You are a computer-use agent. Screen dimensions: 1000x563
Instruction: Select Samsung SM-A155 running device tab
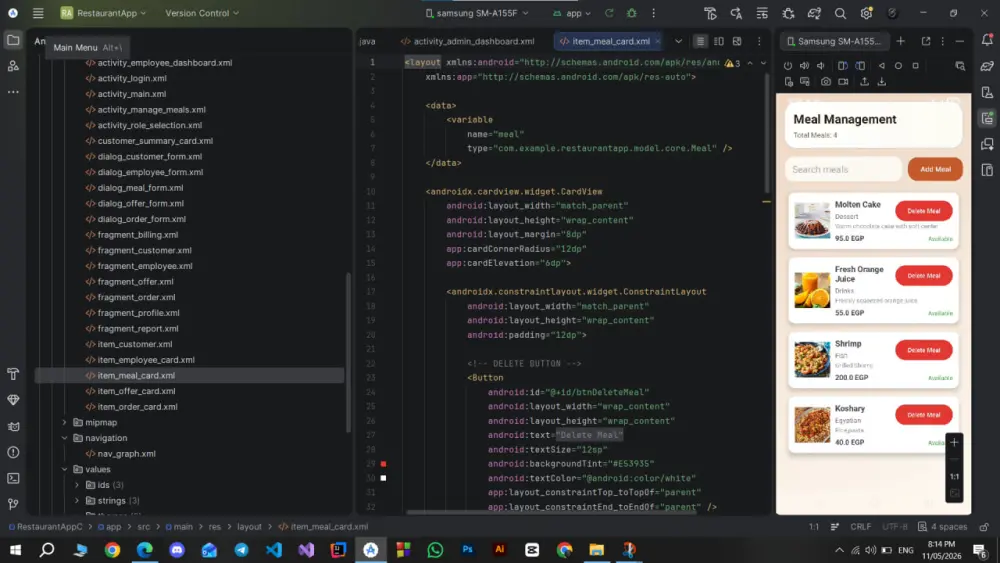click(x=834, y=41)
